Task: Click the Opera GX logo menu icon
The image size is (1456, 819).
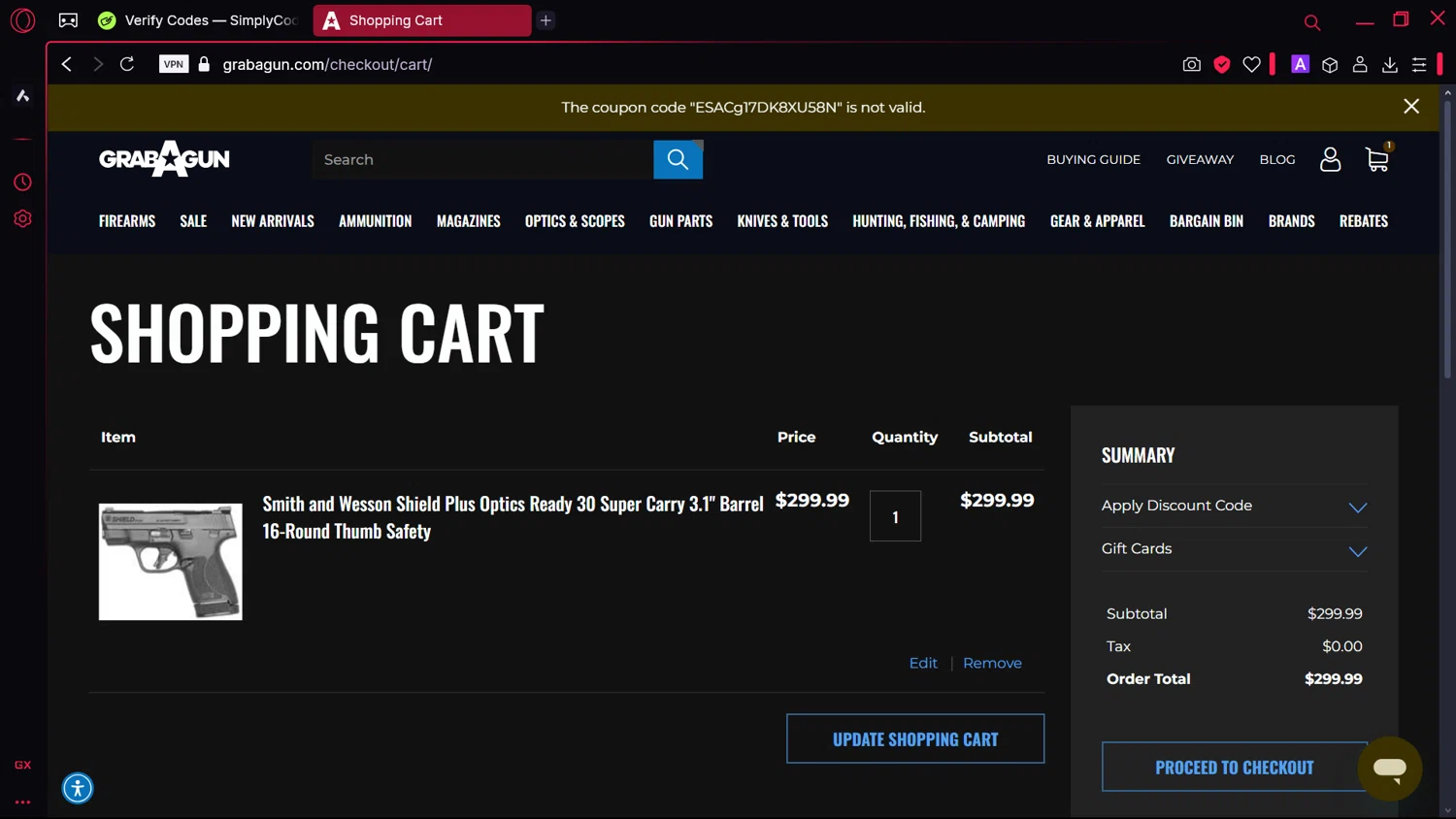Action: [x=22, y=20]
